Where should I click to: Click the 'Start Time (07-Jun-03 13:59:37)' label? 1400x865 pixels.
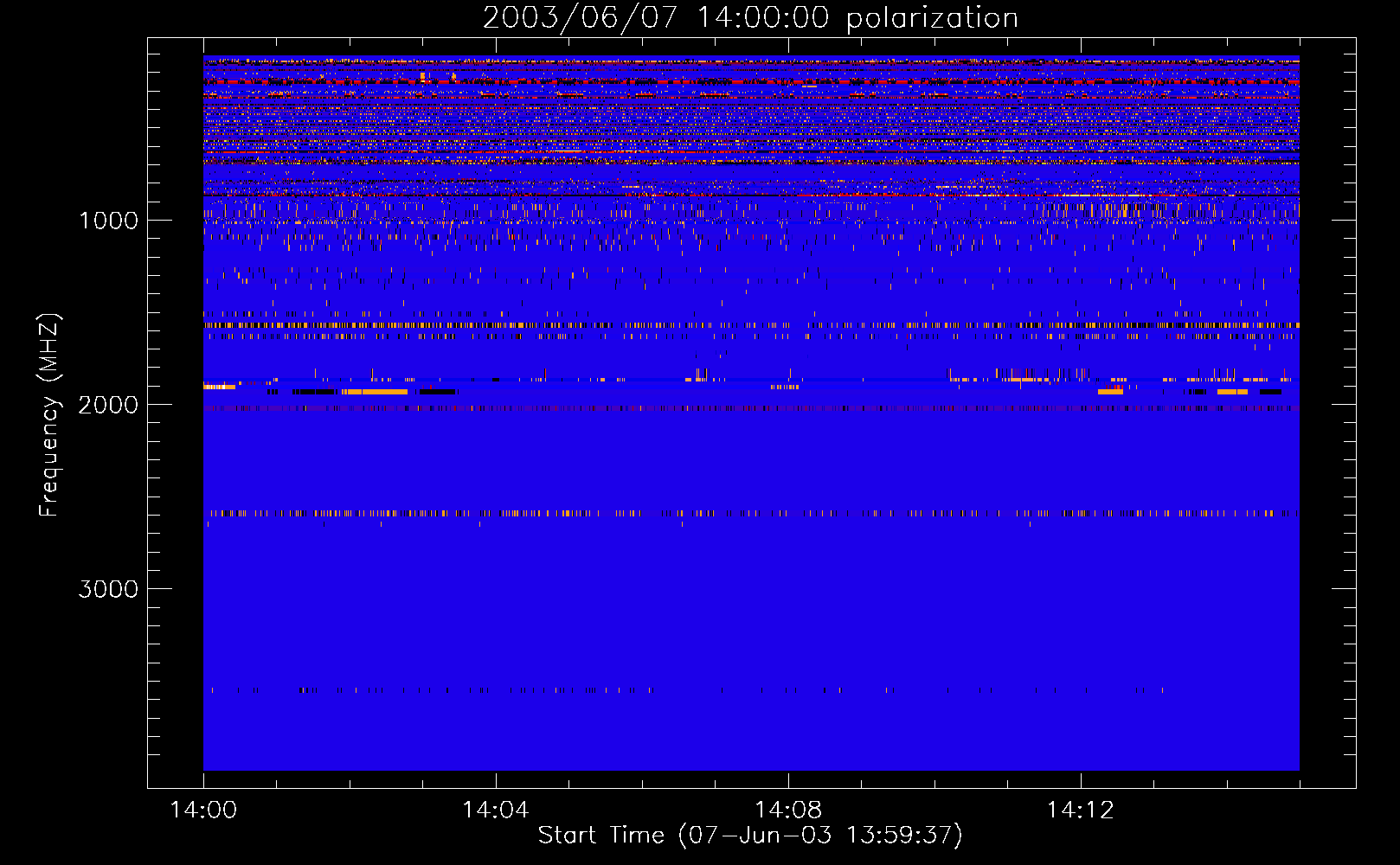[750, 836]
